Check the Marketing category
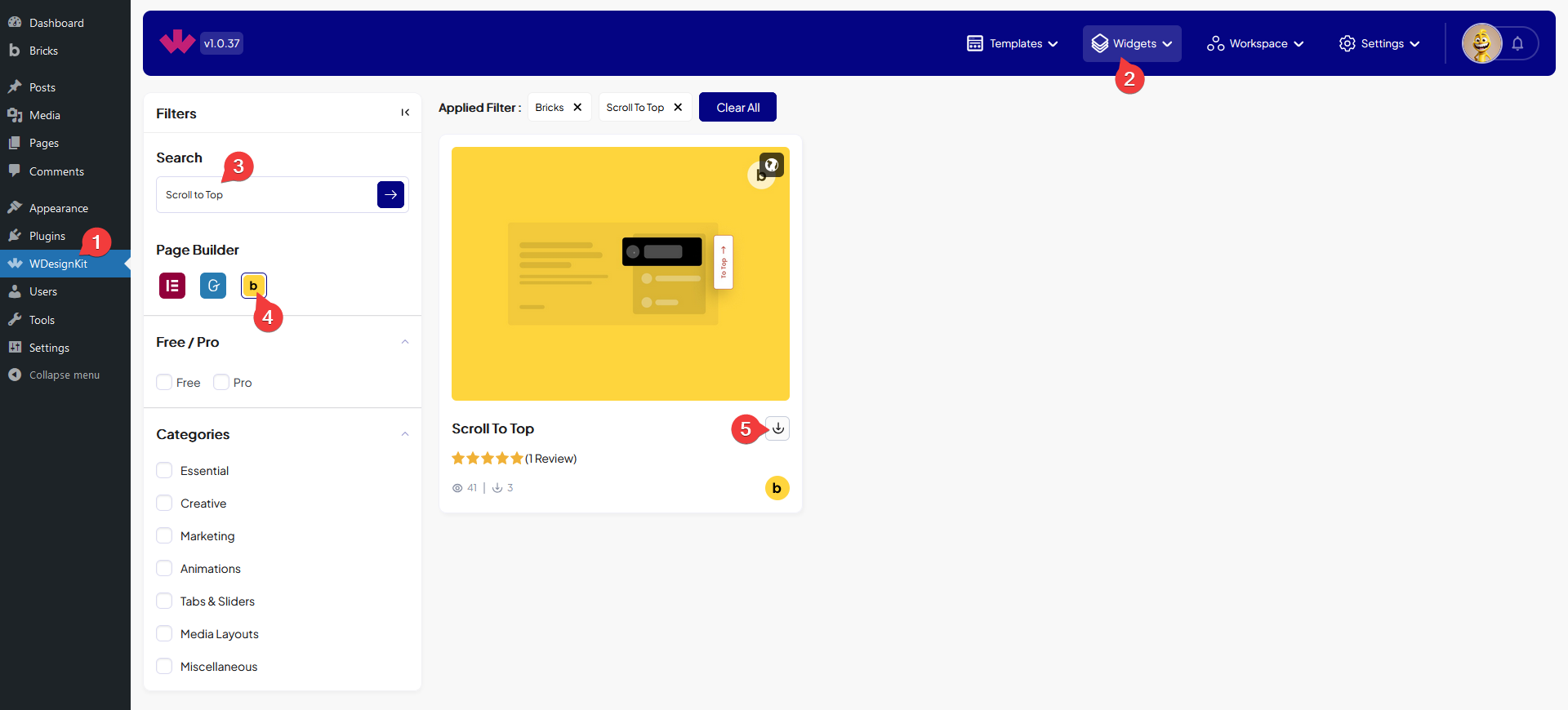The image size is (1568, 710). click(164, 535)
